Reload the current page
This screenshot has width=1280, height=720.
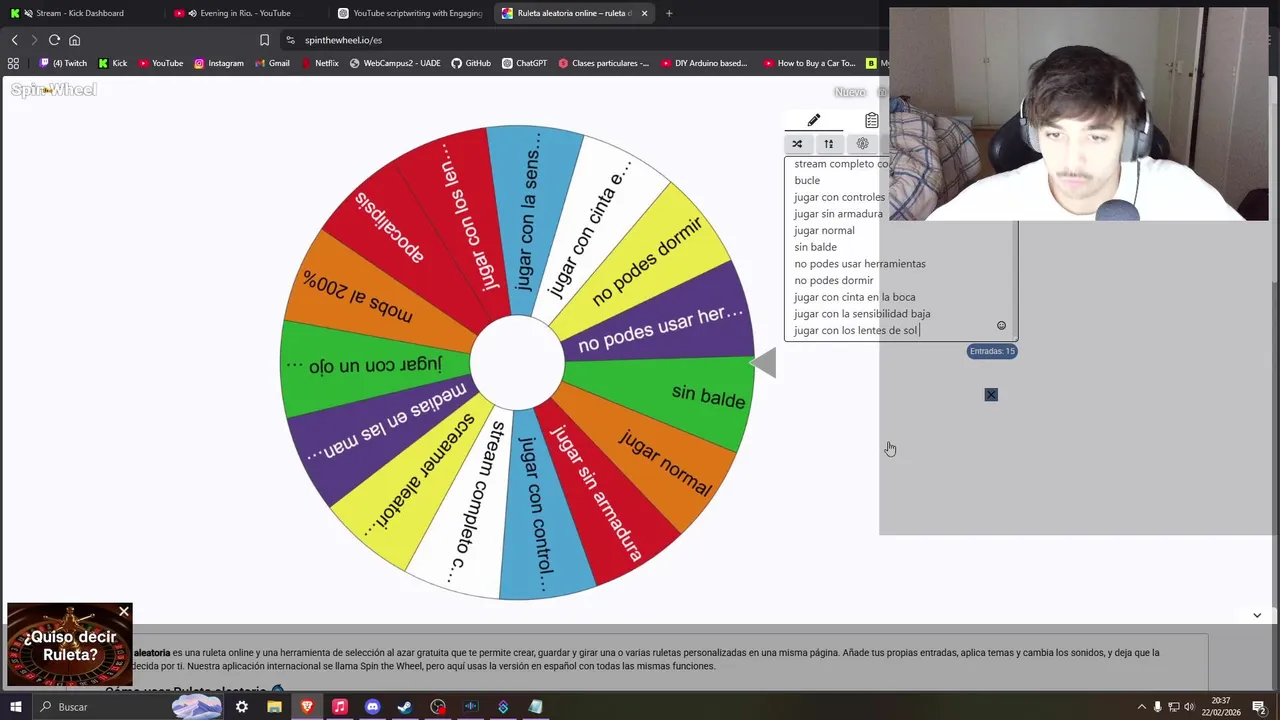(54, 40)
